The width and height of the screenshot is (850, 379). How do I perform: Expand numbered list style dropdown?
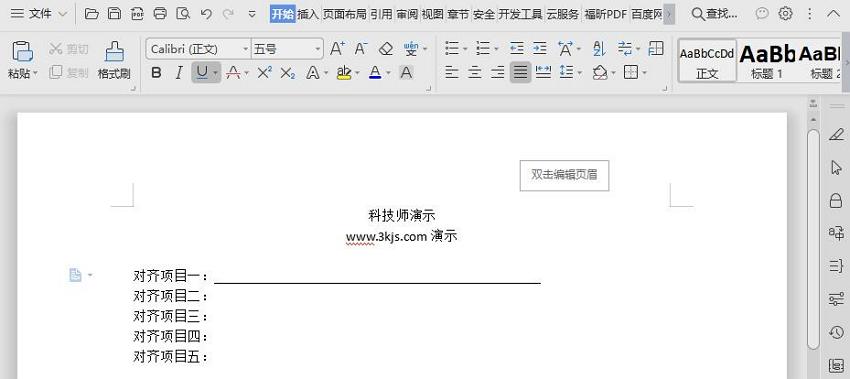click(x=497, y=49)
